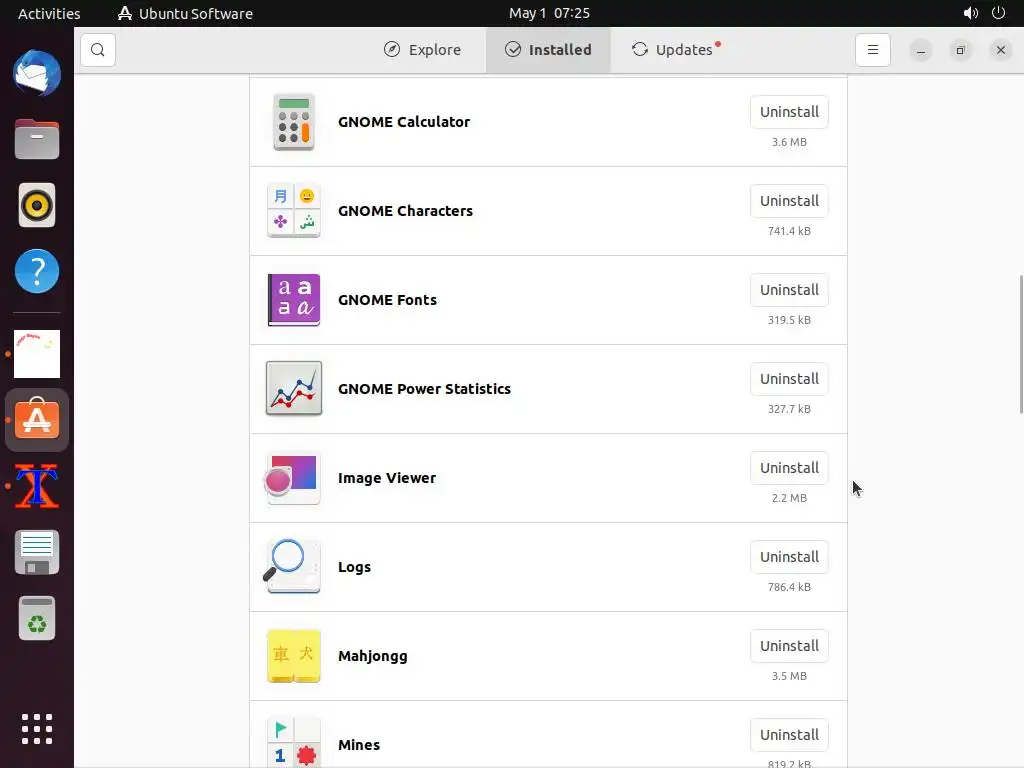Click the 327.7 kB size label

pos(789,409)
